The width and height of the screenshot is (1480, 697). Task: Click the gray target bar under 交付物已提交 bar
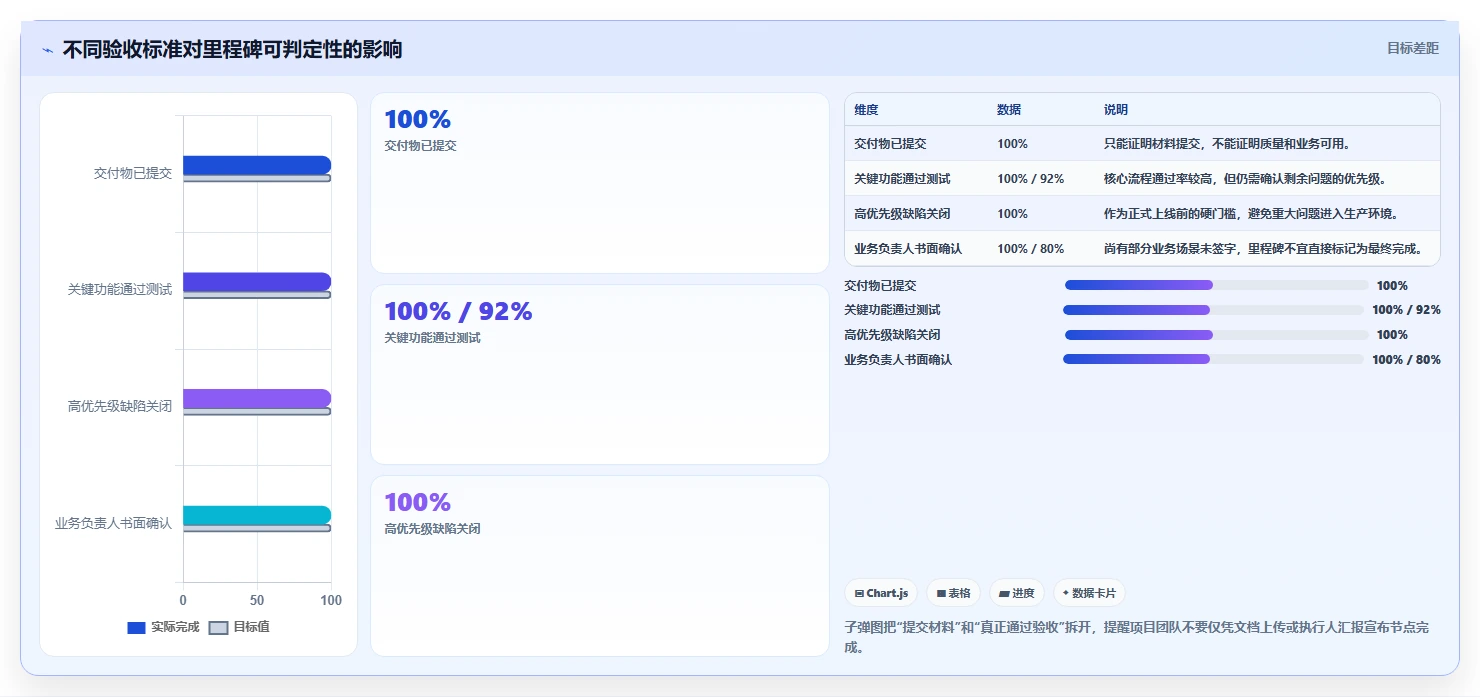pos(256,178)
